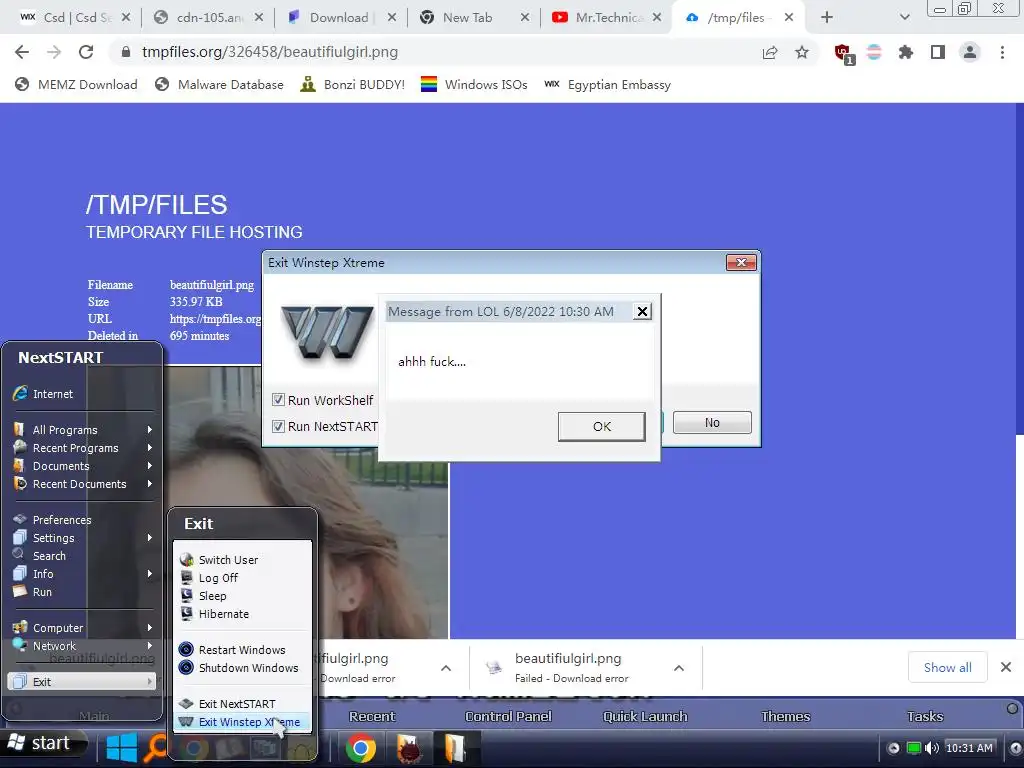Open the Extensions puzzle icon
Screen dimensions: 1024x768
(905, 52)
